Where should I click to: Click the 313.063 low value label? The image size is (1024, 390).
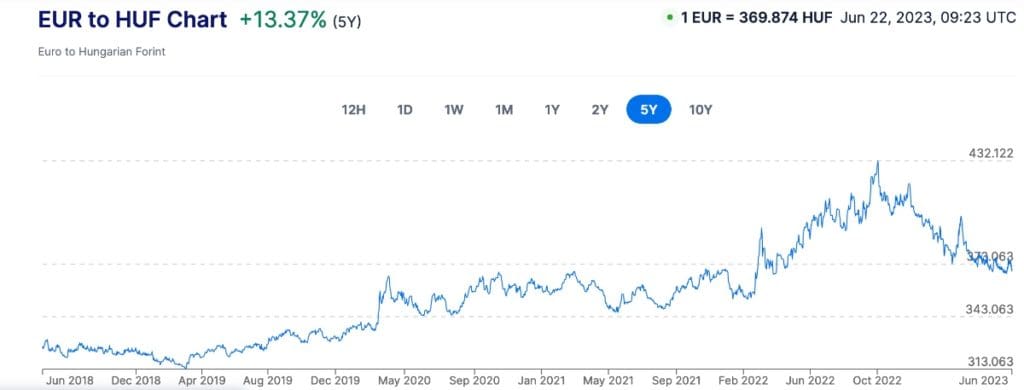point(991,361)
